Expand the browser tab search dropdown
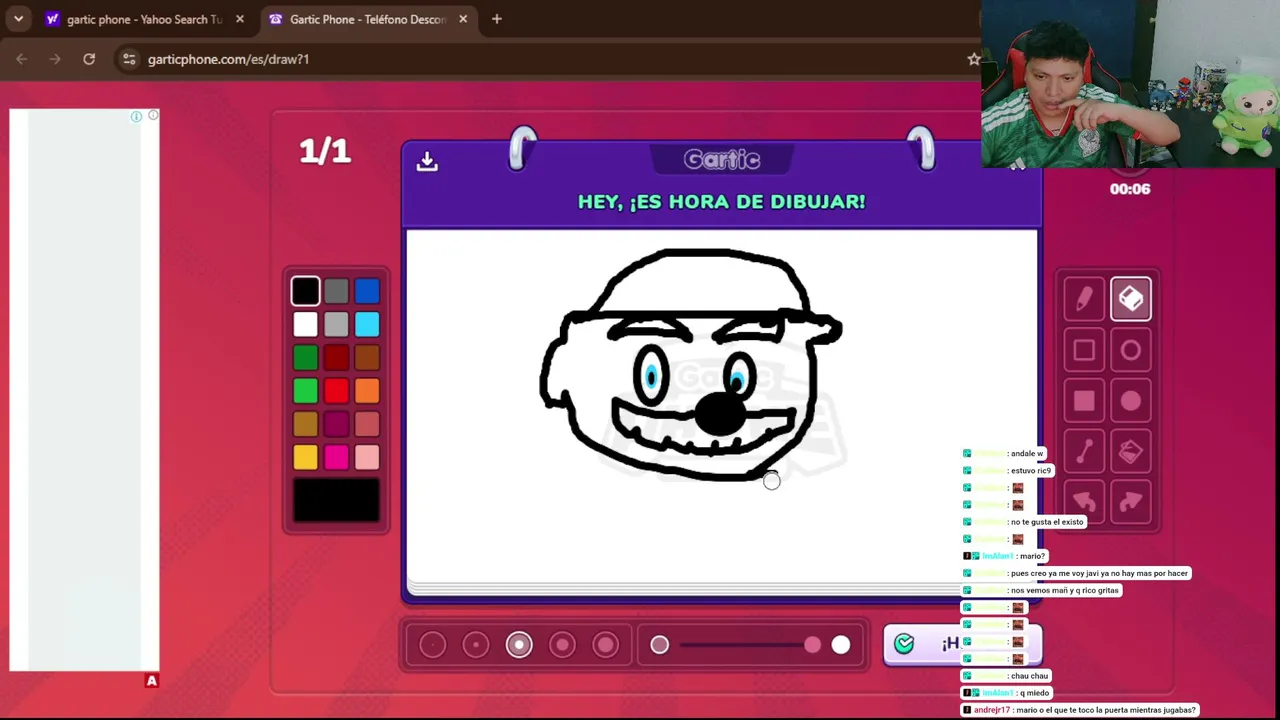Viewport: 1280px width, 720px height. coord(18,19)
